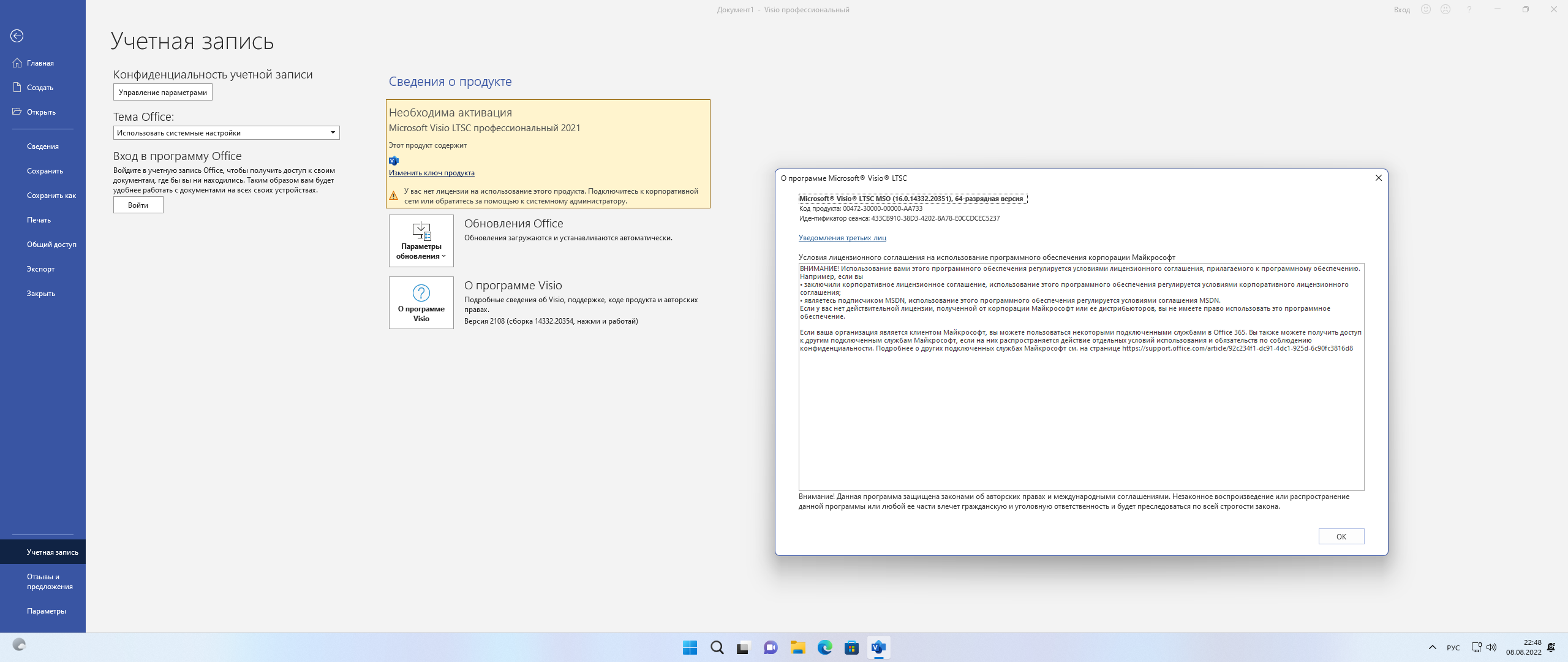
Task: Show hidden tray icons chevron
Action: (1432, 647)
